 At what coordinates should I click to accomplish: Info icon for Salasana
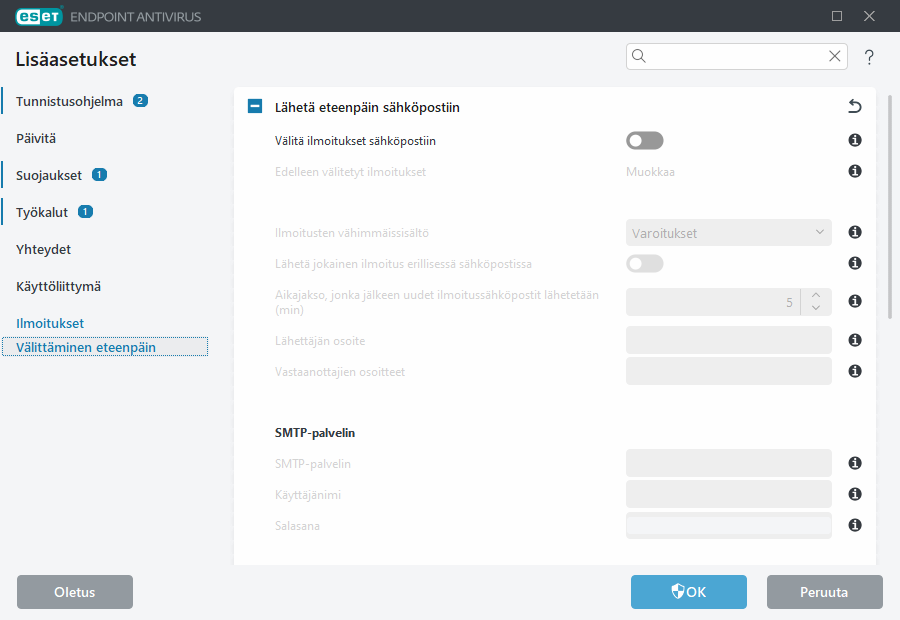(855, 525)
